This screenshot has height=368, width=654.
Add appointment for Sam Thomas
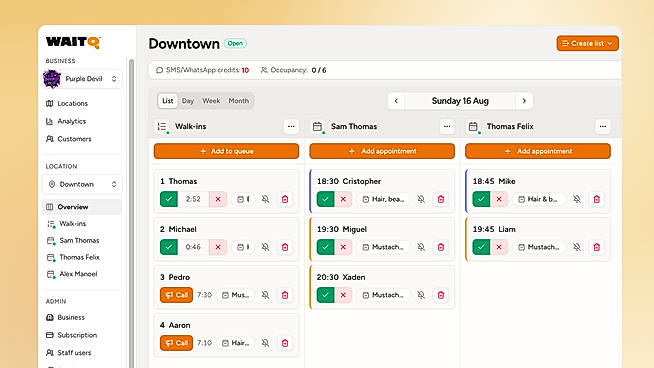382,151
